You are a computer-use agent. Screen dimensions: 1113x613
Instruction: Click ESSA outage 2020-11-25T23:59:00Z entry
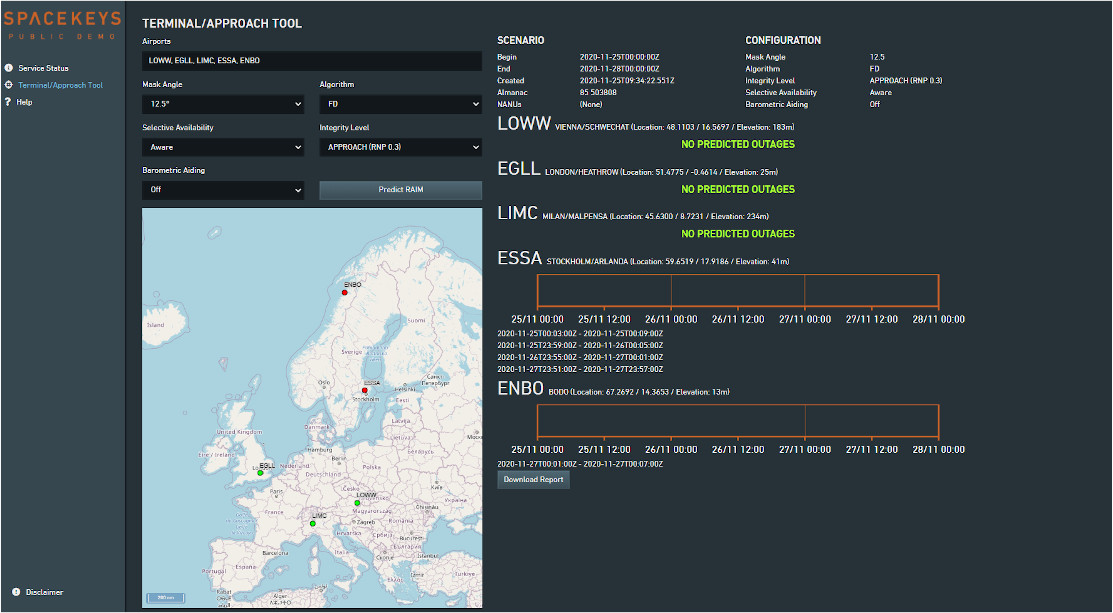(x=581, y=346)
